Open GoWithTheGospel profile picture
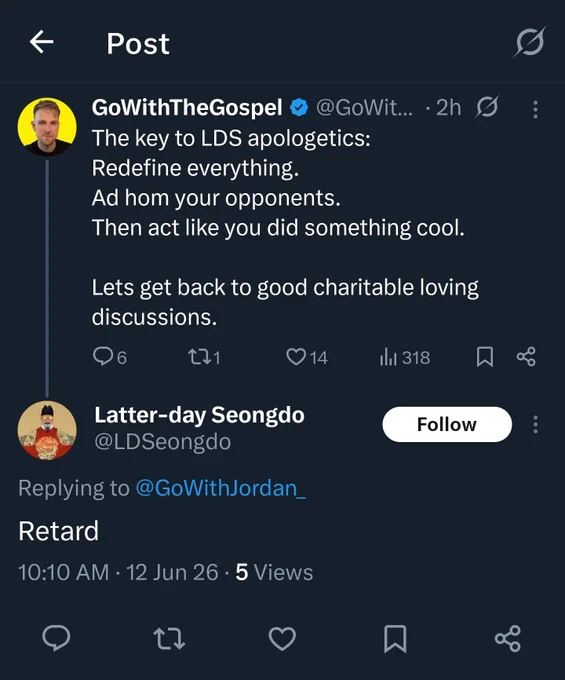This screenshot has width=565, height=680. pos(47,127)
